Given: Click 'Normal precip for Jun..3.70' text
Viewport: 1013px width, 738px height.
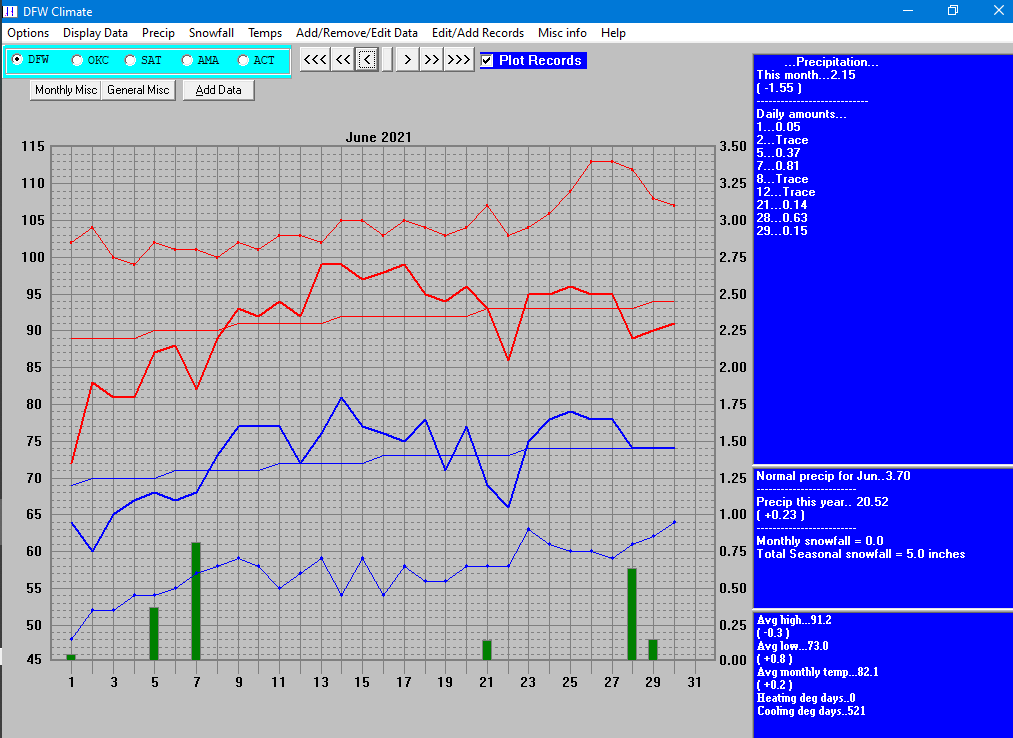Looking at the screenshot, I should pos(833,476).
